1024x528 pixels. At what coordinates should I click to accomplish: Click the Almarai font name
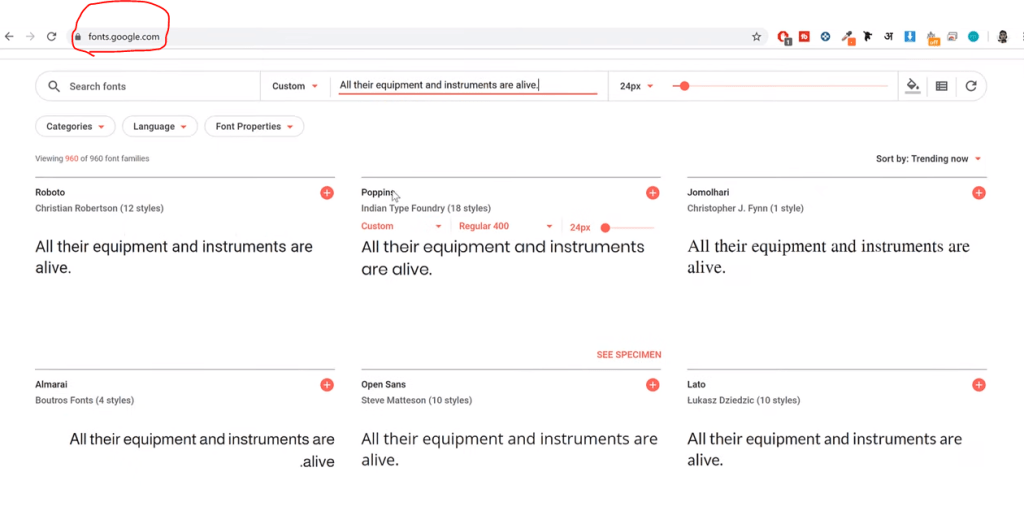coord(51,385)
